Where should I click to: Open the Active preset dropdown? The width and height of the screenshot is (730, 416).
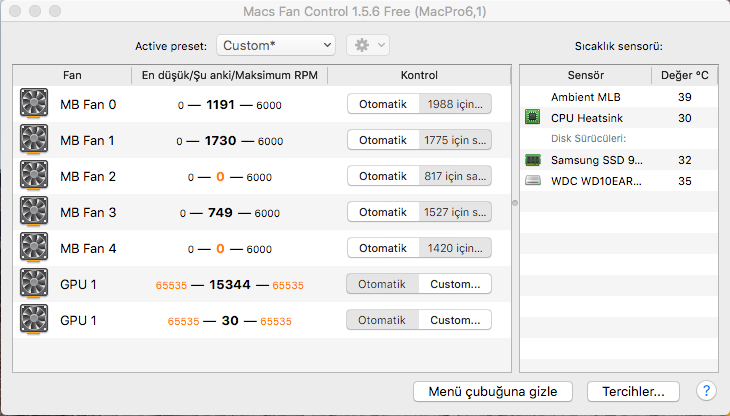click(276, 45)
